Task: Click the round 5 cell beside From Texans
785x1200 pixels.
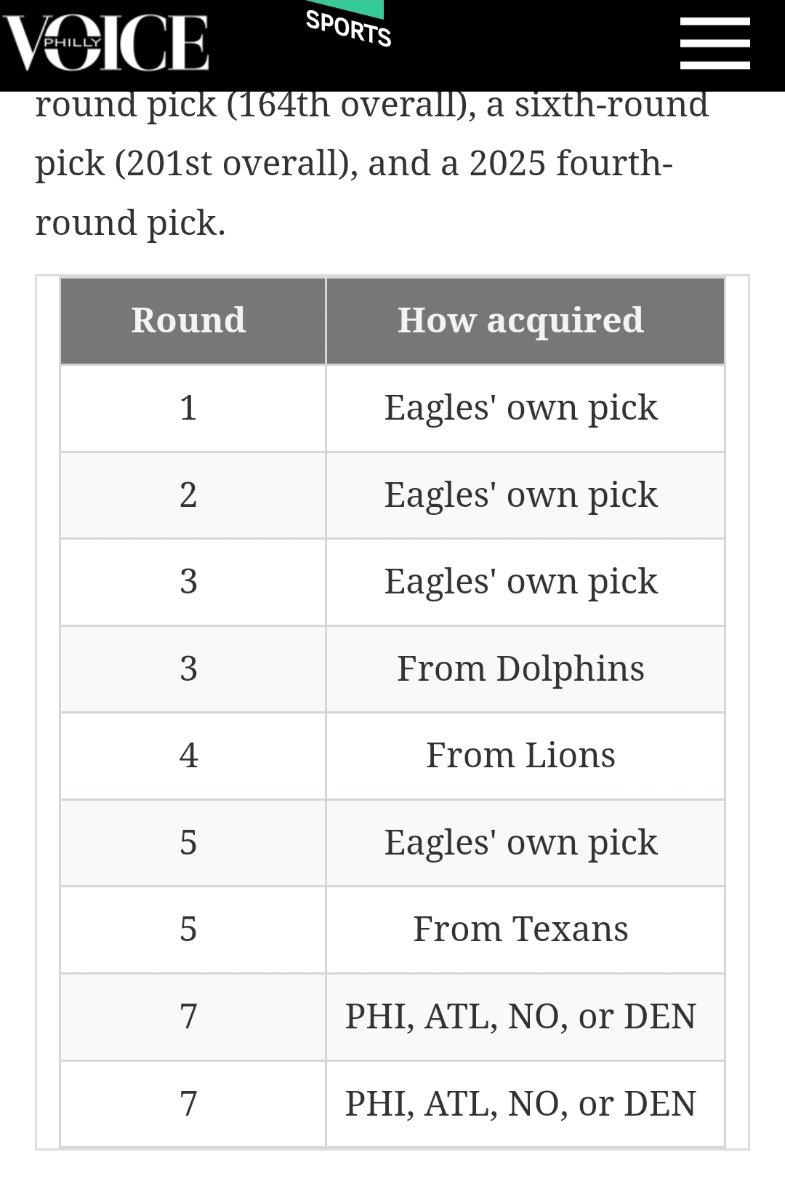Action: [x=189, y=929]
